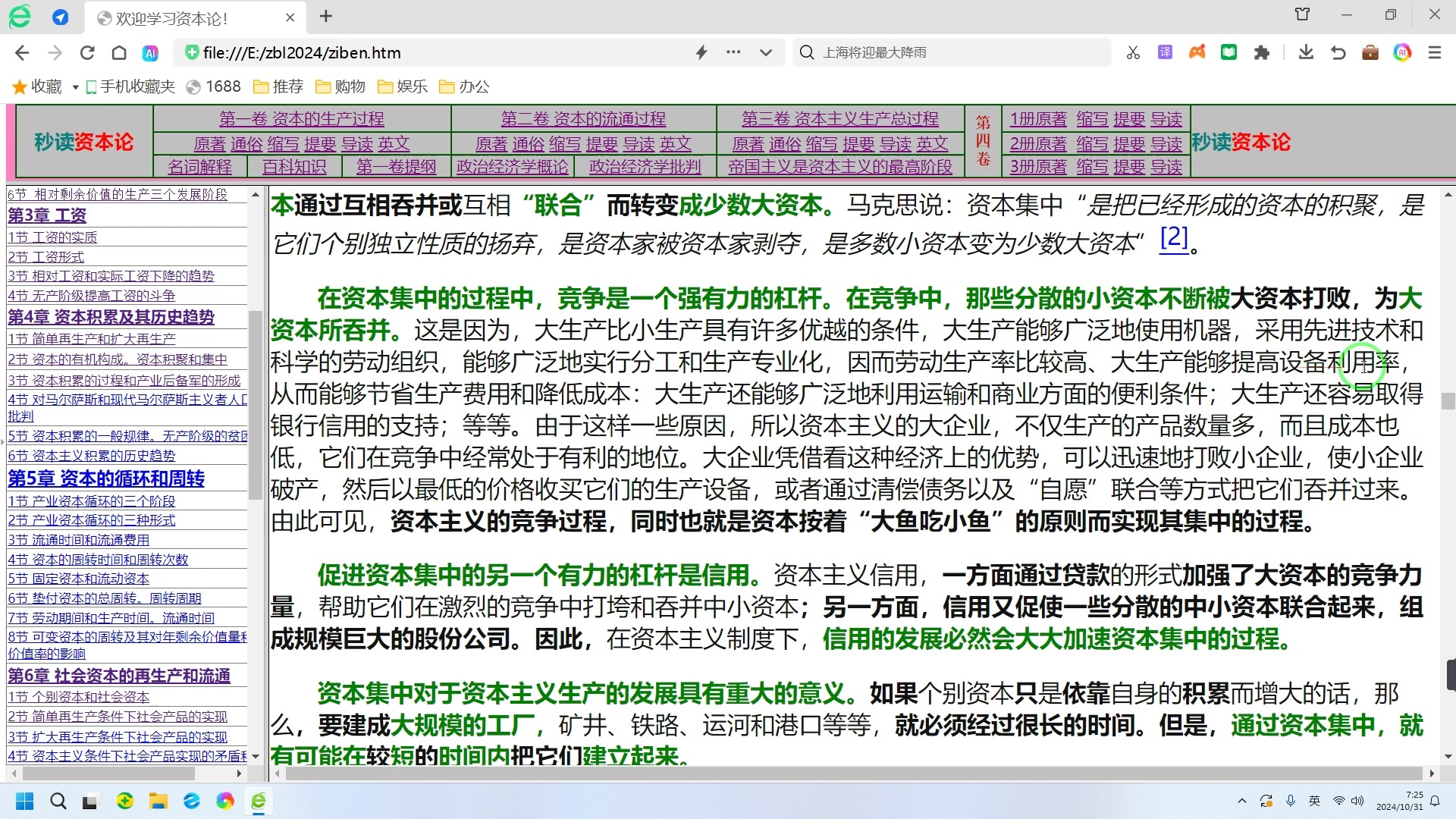This screenshot has width=1456, height=819.
Task: Open File Explorer from taskbar
Action: (x=158, y=801)
